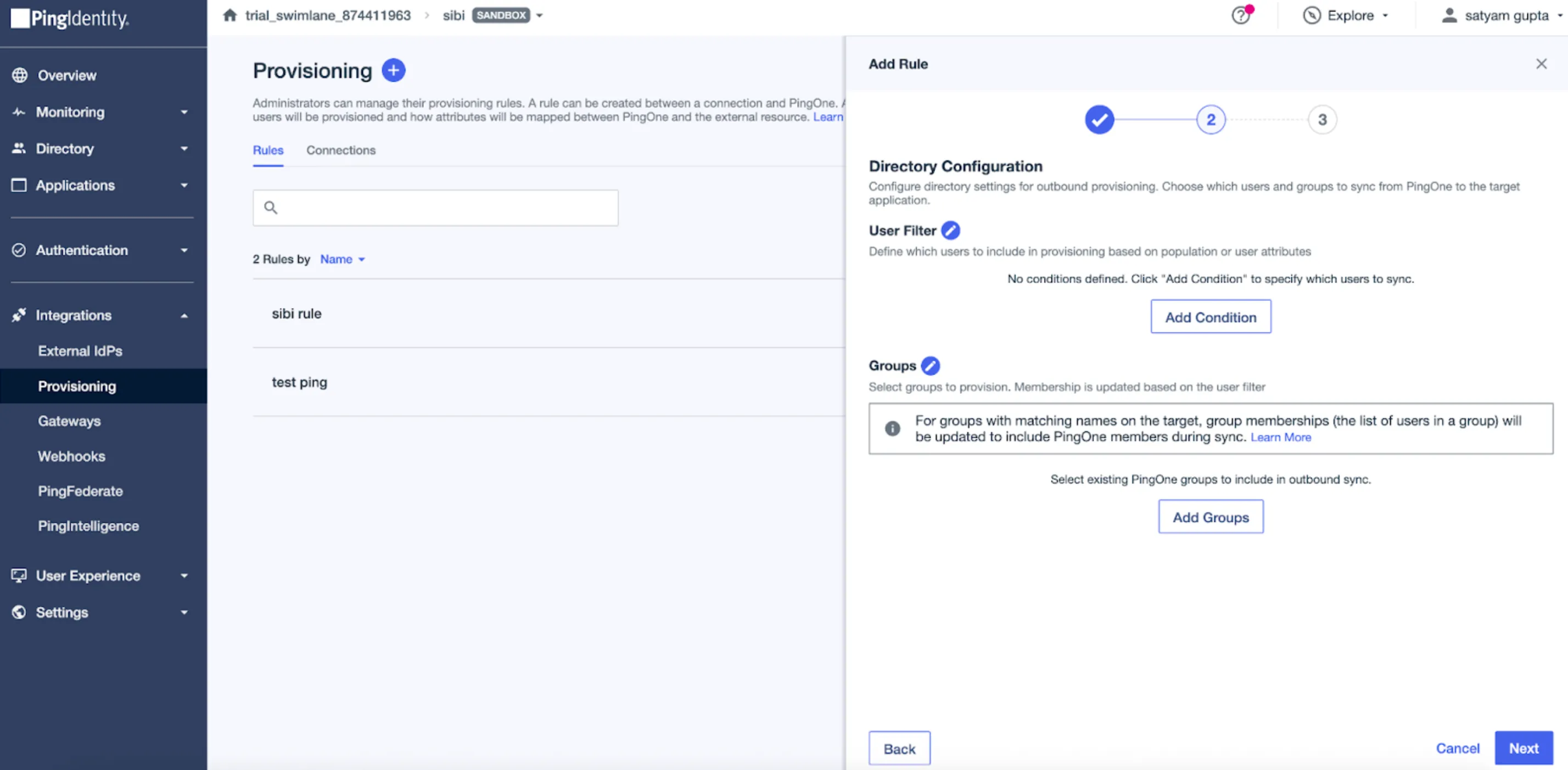
Task: Edit User Filter with pencil icon
Action: click(950, 231)
